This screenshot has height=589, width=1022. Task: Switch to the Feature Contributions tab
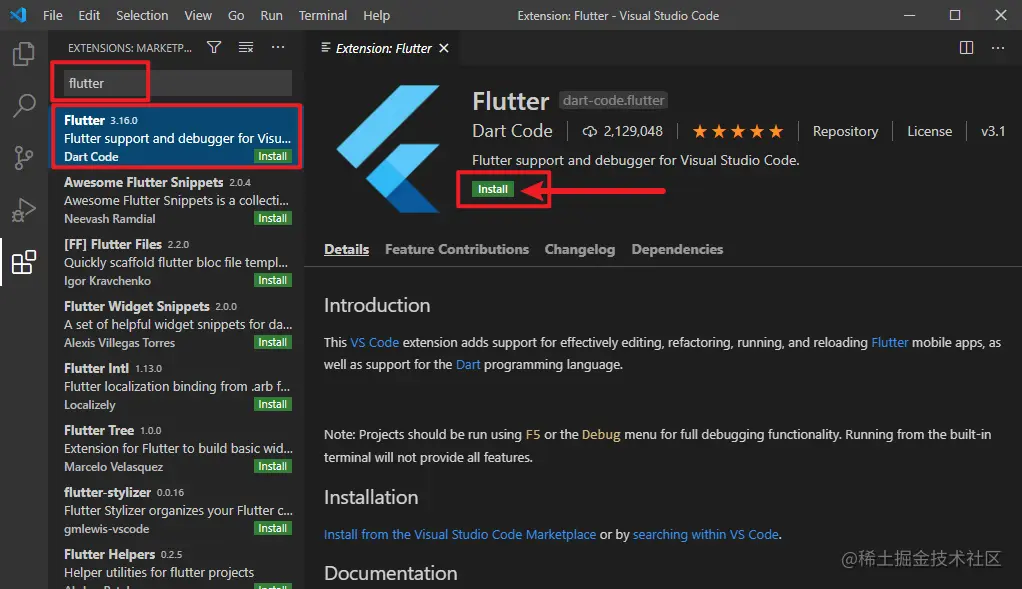[x=457, y=250]
